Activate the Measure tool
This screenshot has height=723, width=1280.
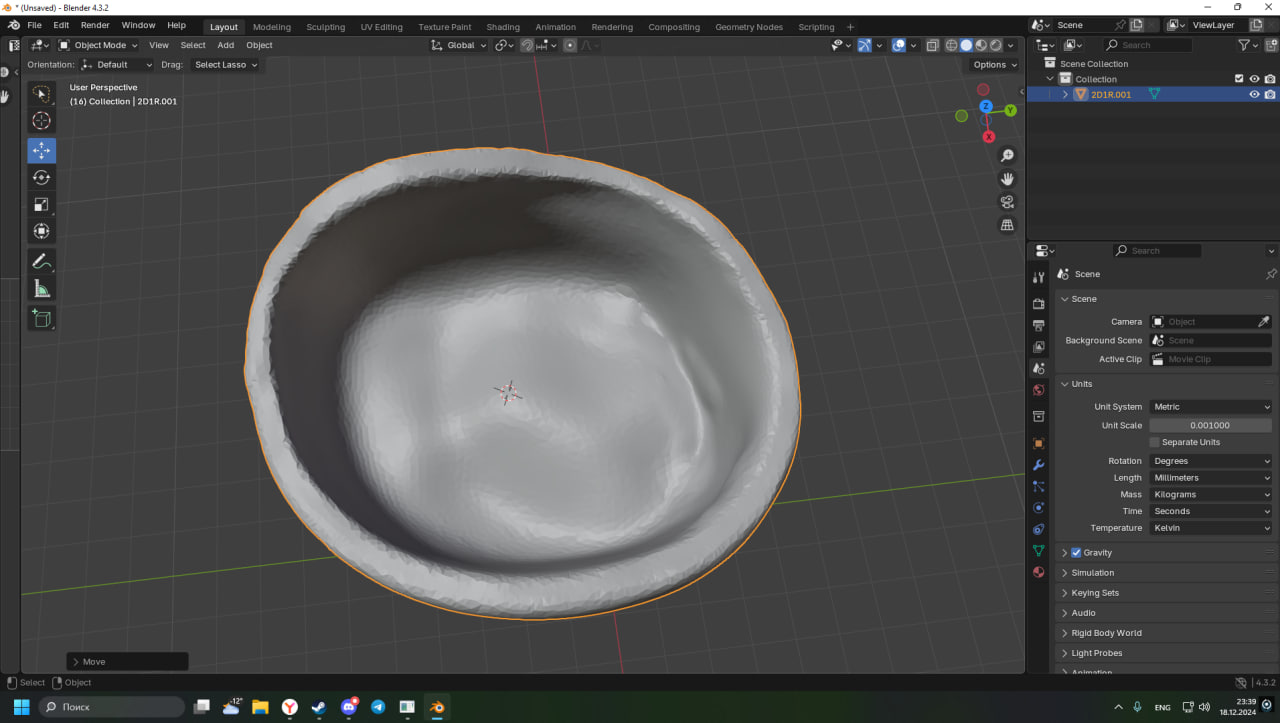[41, 289]
